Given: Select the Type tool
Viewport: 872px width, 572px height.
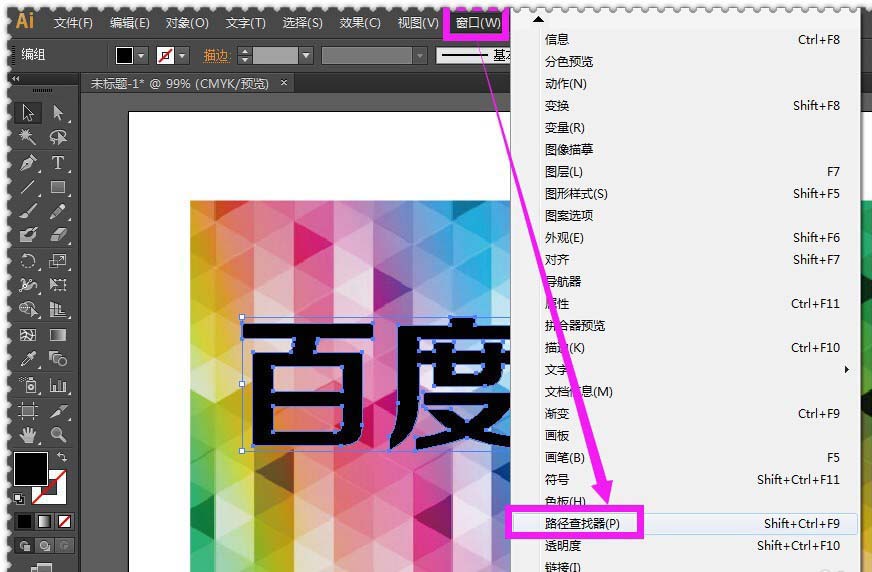Looking at the screenshot, I should pyautogui.click(x=58, y=162).
